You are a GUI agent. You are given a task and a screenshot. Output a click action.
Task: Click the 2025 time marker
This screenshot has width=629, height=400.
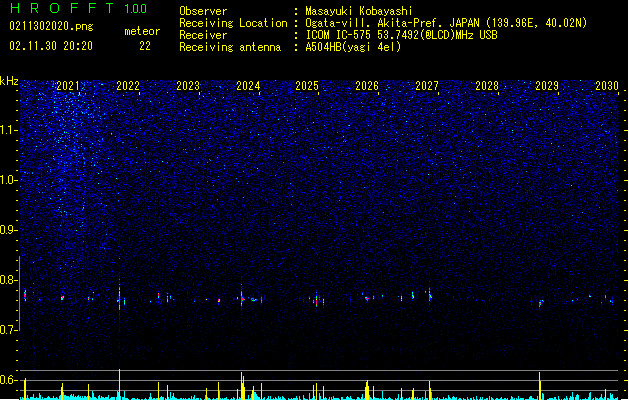pos(307,86)
